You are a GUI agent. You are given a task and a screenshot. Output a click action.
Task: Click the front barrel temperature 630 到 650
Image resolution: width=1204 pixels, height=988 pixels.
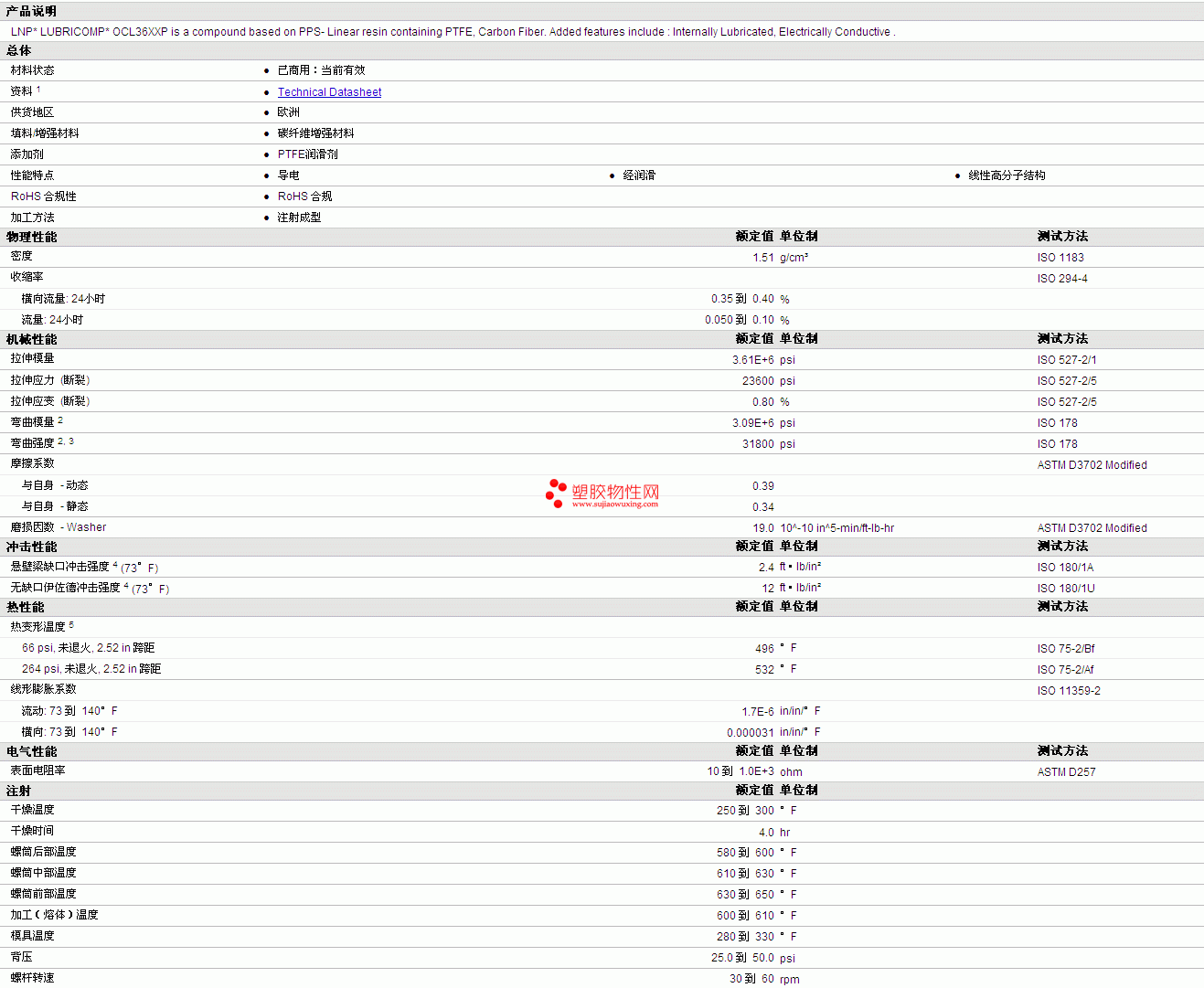(x=745, y=895)
